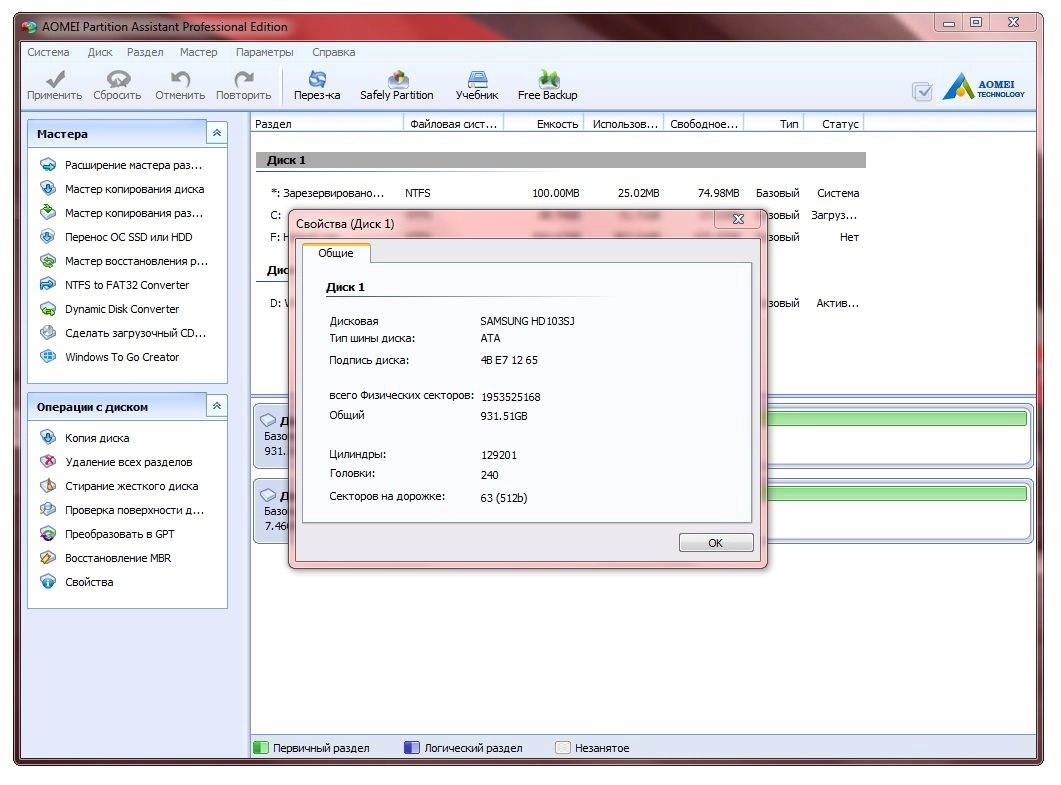Open the Параметры menu
The image size is (1061, 785).
tap(265, 52)
